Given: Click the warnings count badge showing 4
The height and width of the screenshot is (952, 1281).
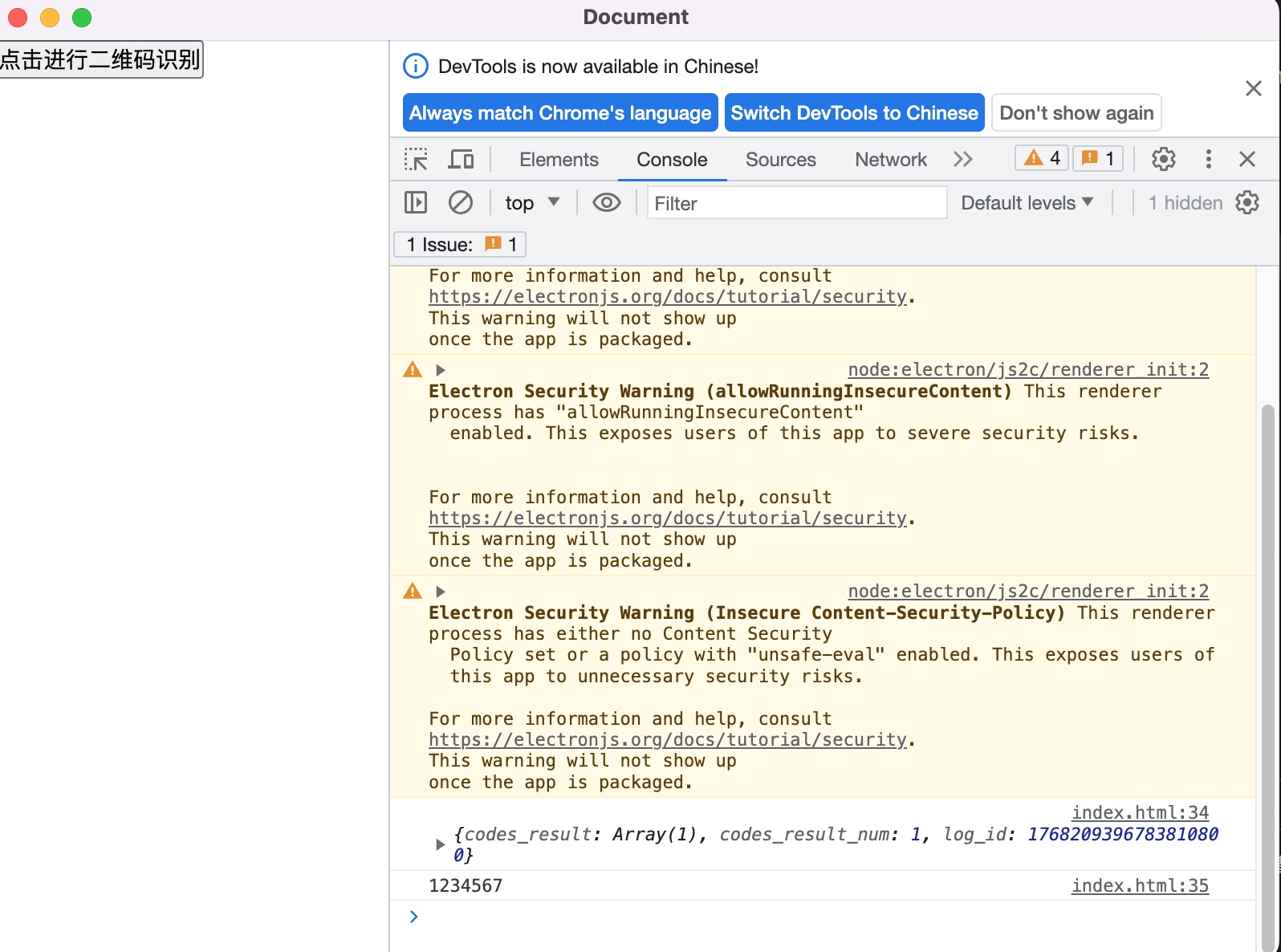Looking at the screenshot, I should [x=1042, y=158].
